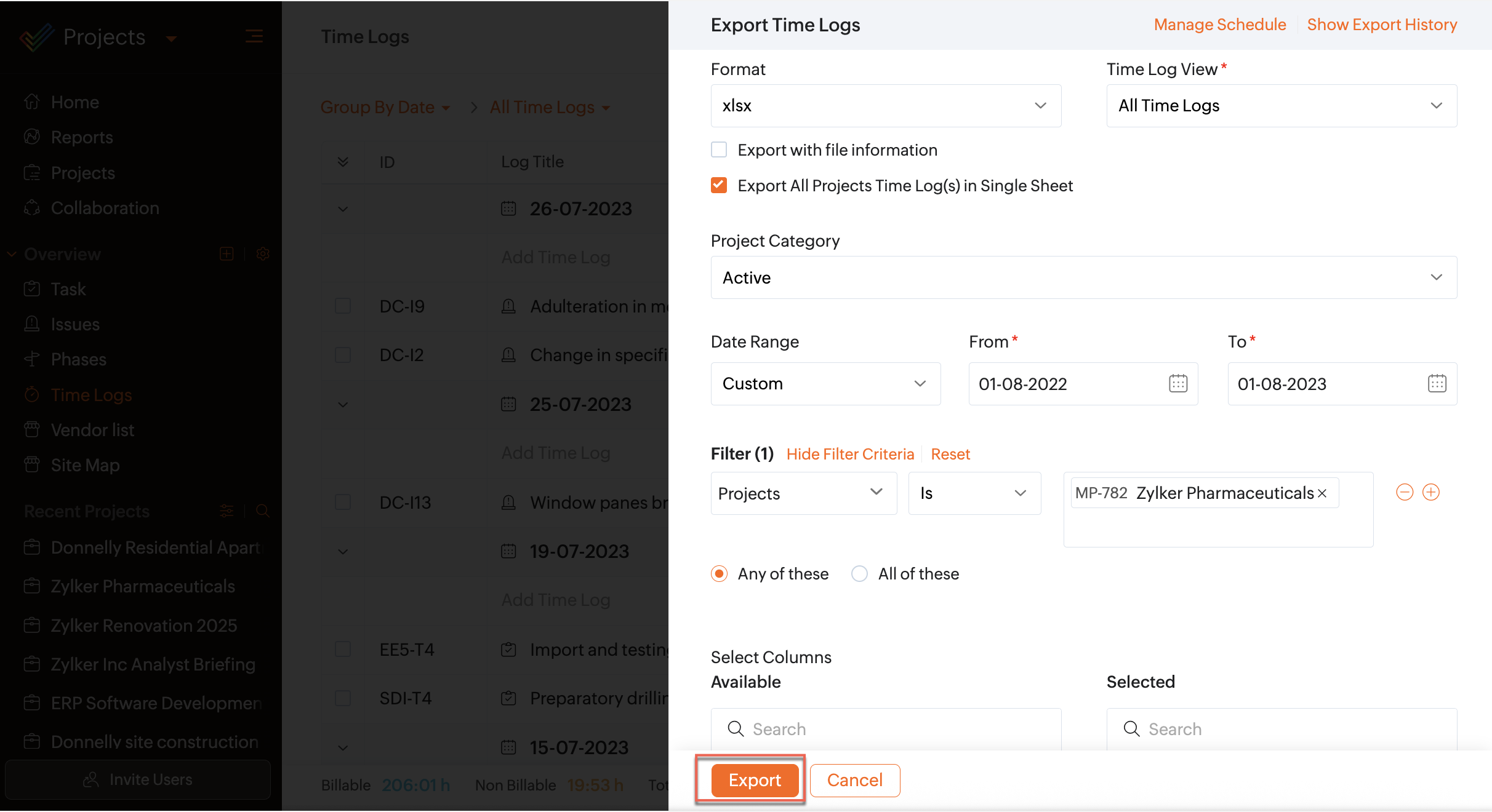Click the sidebar collapse hamburger icon
The height and width of the screenshot is (812, 1492).
point(254,37)
